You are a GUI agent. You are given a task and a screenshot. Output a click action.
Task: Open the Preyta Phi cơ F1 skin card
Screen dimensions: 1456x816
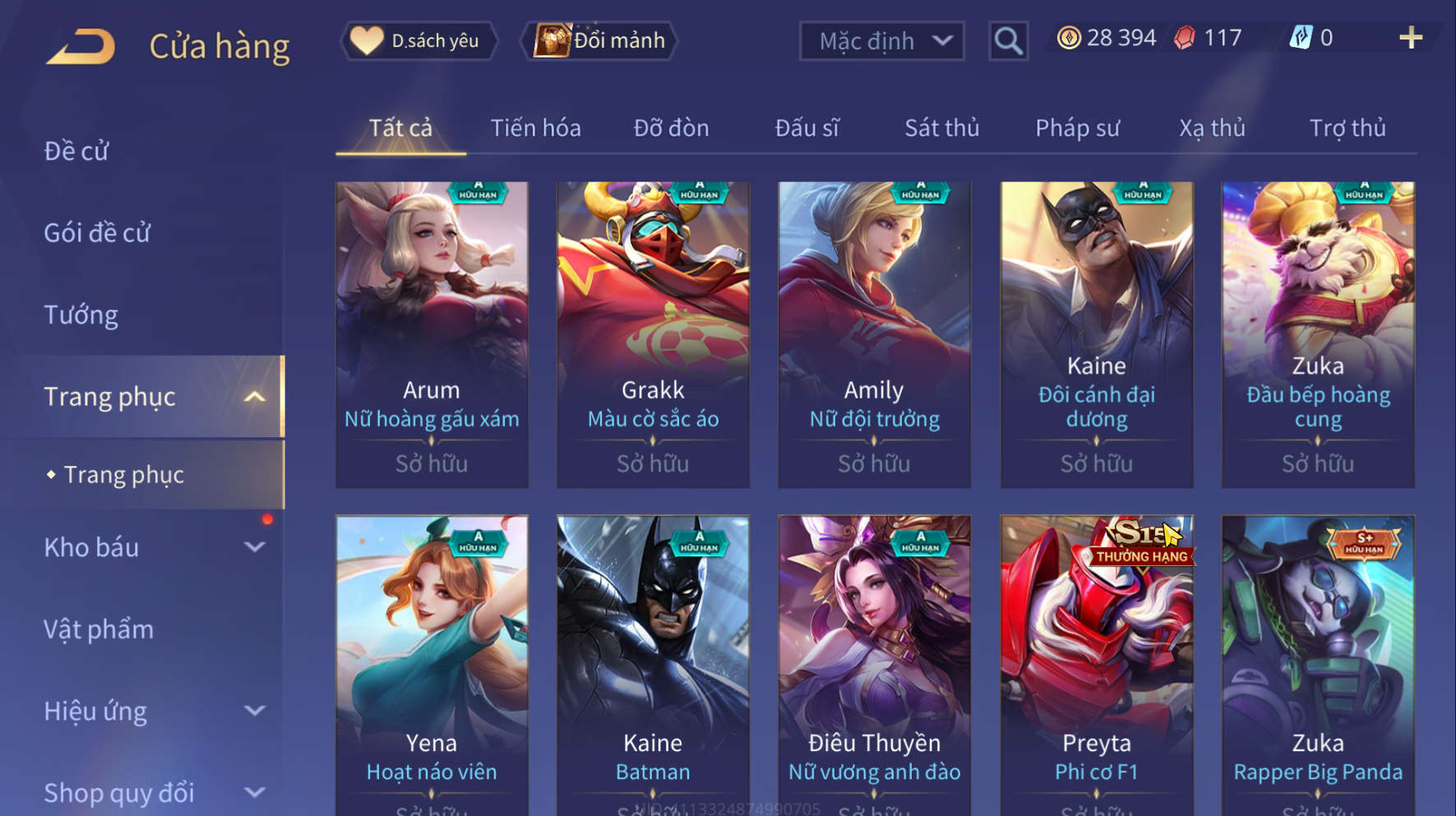point(1096,666)
